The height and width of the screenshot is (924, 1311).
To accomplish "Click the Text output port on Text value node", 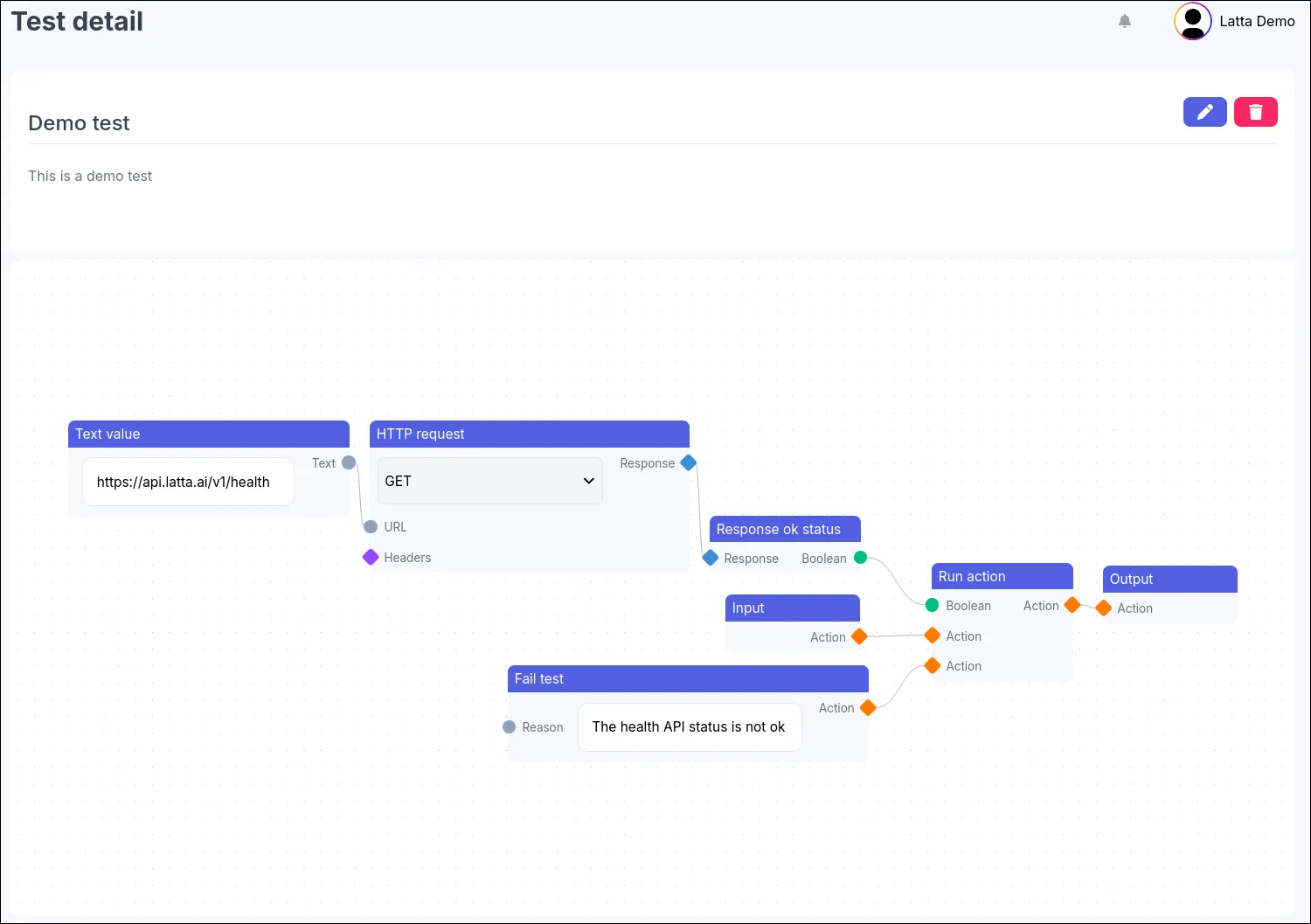I will (349, 462).
